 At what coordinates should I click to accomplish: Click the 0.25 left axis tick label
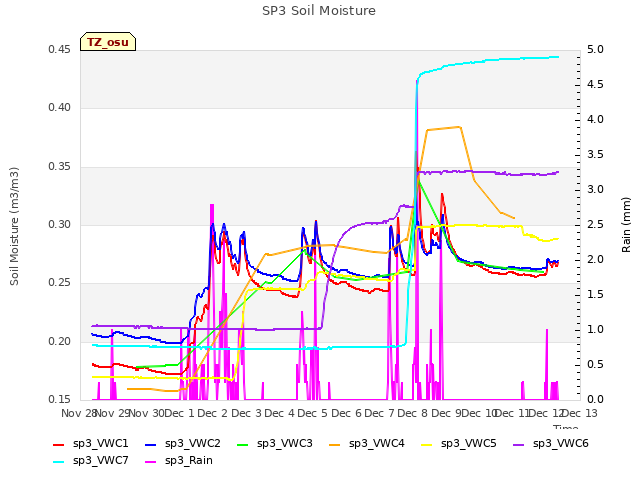(x=59, y=283)
